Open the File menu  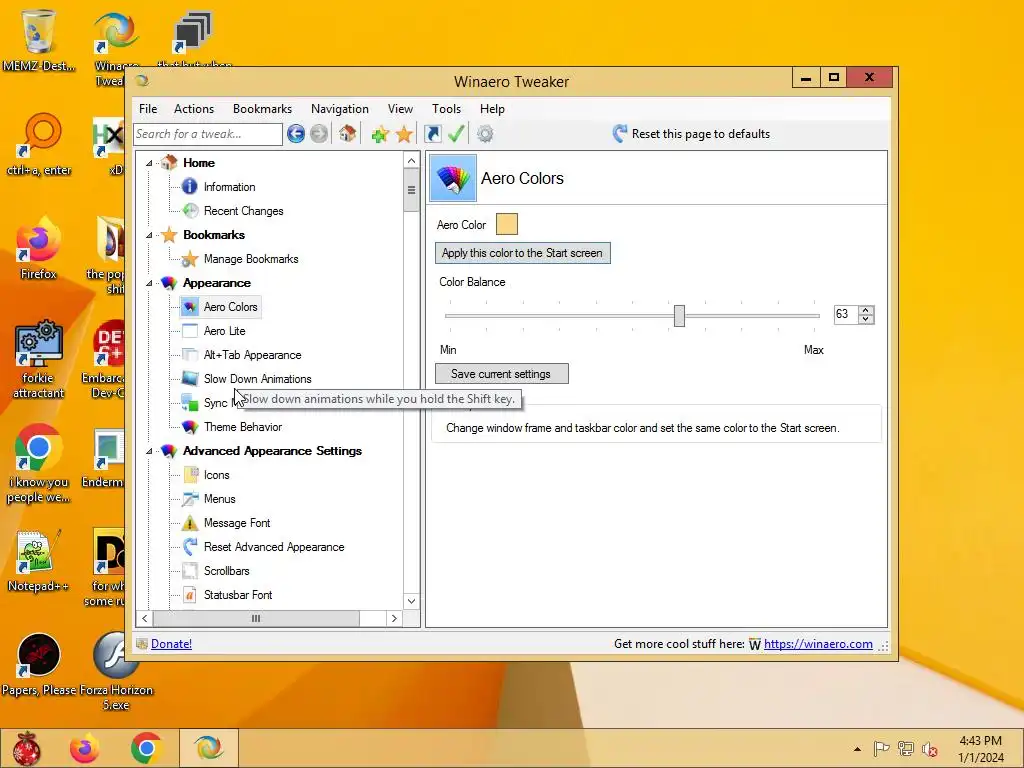148,109
